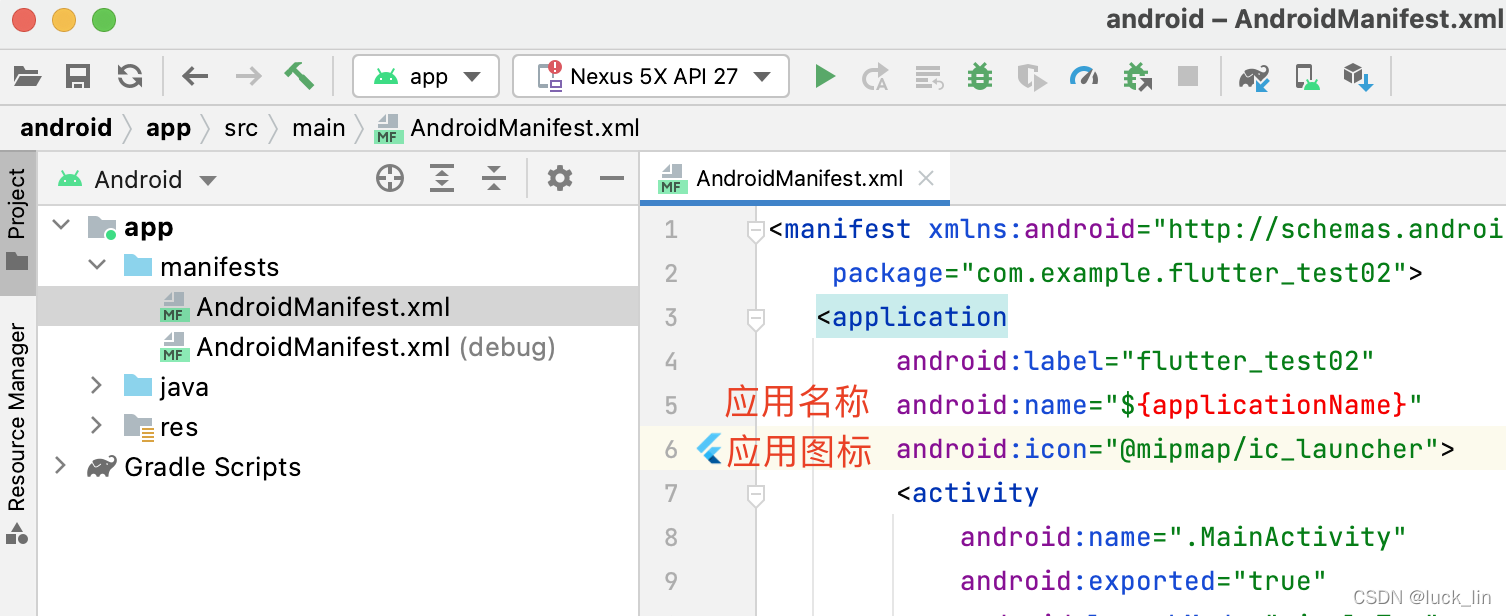The width and height of the screenshot is (1506, 616).
Task: Build the project with the hammer icon
Action: click(299, 76)
